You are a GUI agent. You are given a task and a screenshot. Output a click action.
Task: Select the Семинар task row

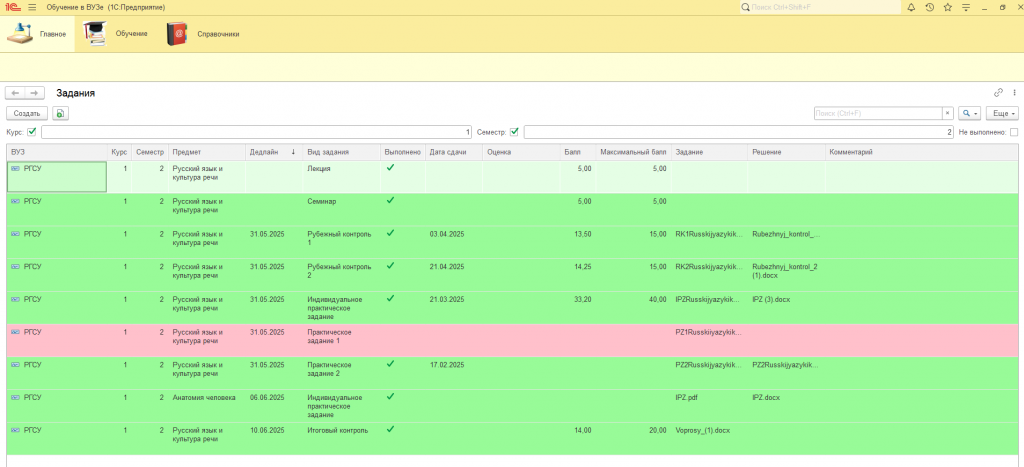point(512,210)
